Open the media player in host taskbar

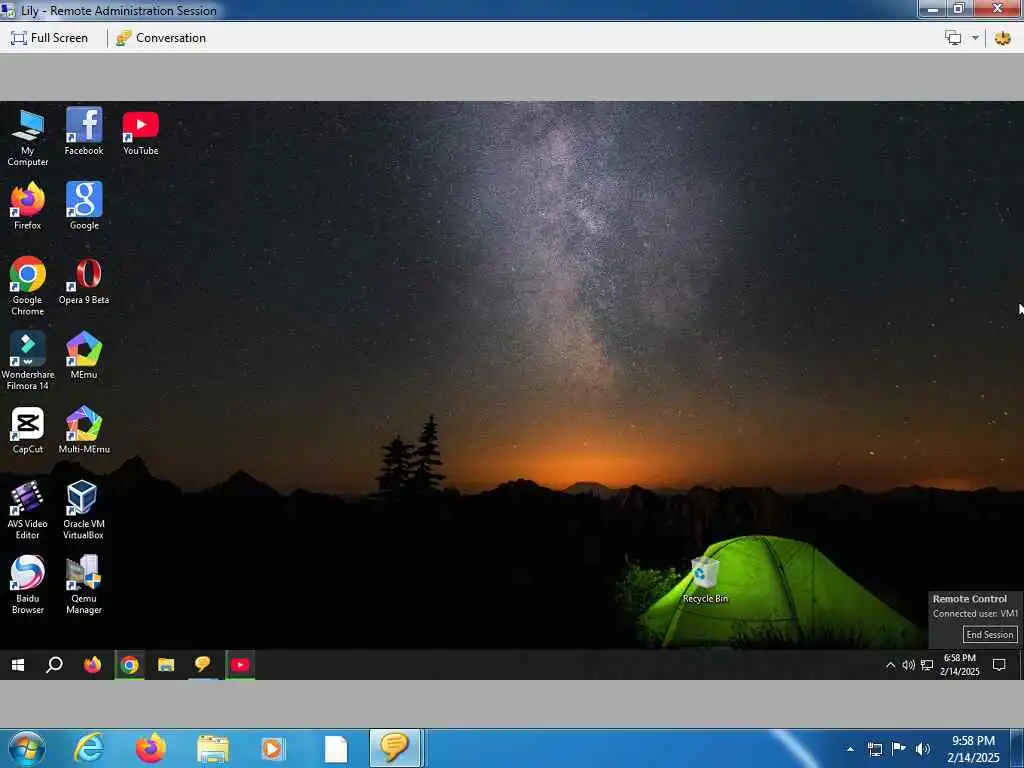pyautogui.click(x=272, y=748)
